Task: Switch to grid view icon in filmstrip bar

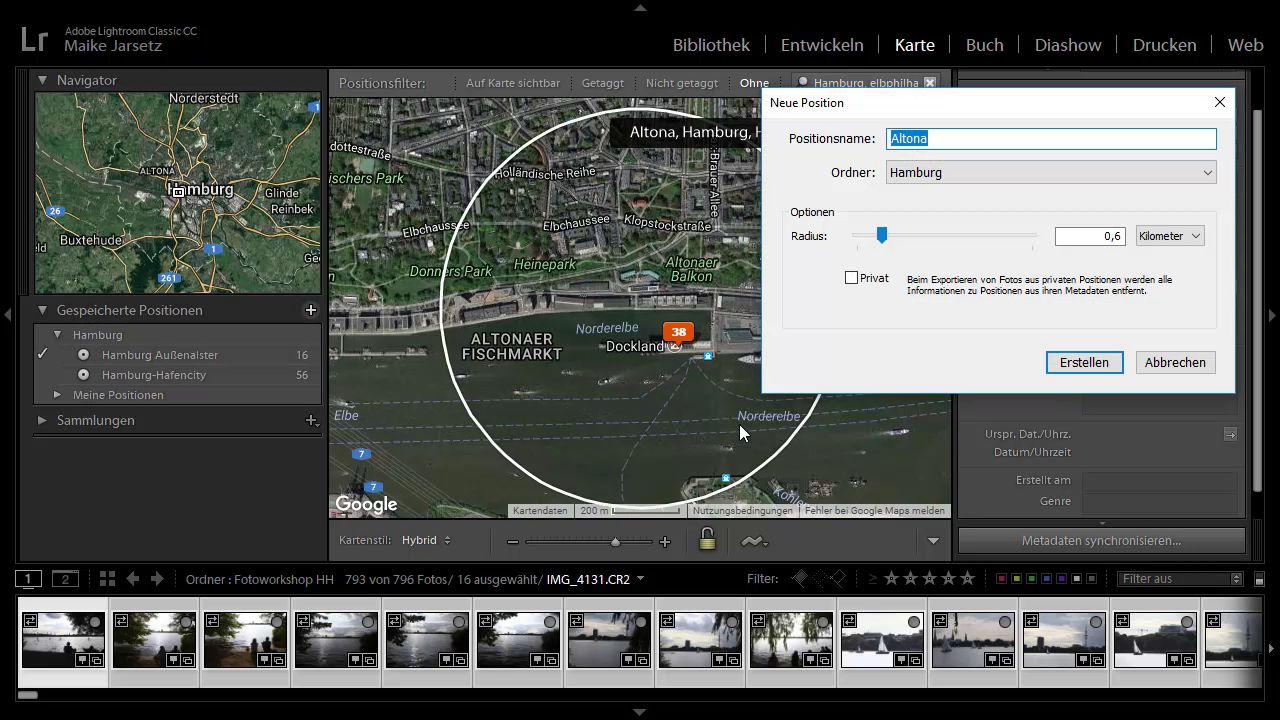Action: [x=107, y=579]
